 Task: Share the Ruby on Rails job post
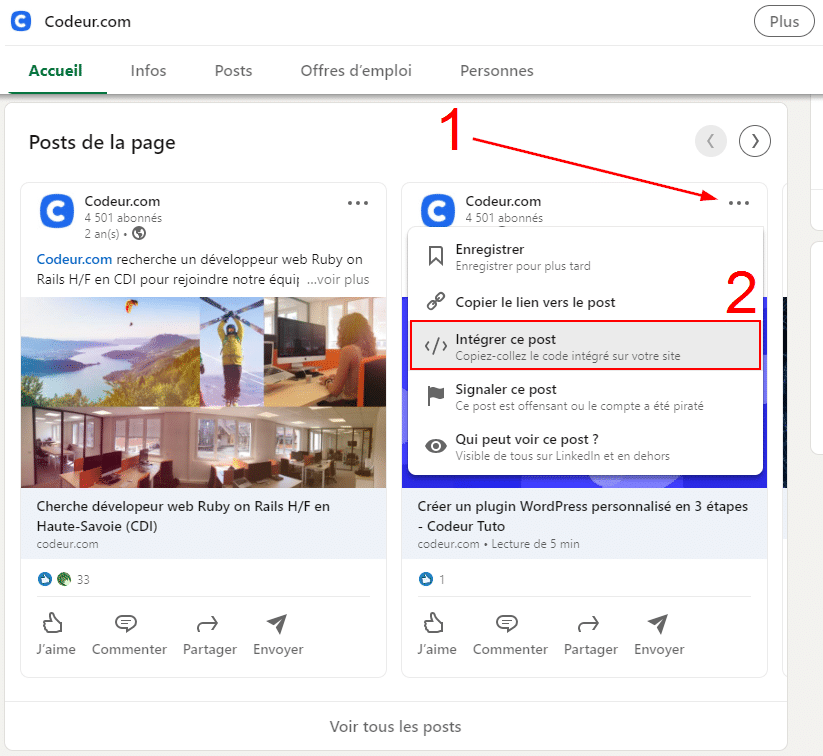coord(209,634)
